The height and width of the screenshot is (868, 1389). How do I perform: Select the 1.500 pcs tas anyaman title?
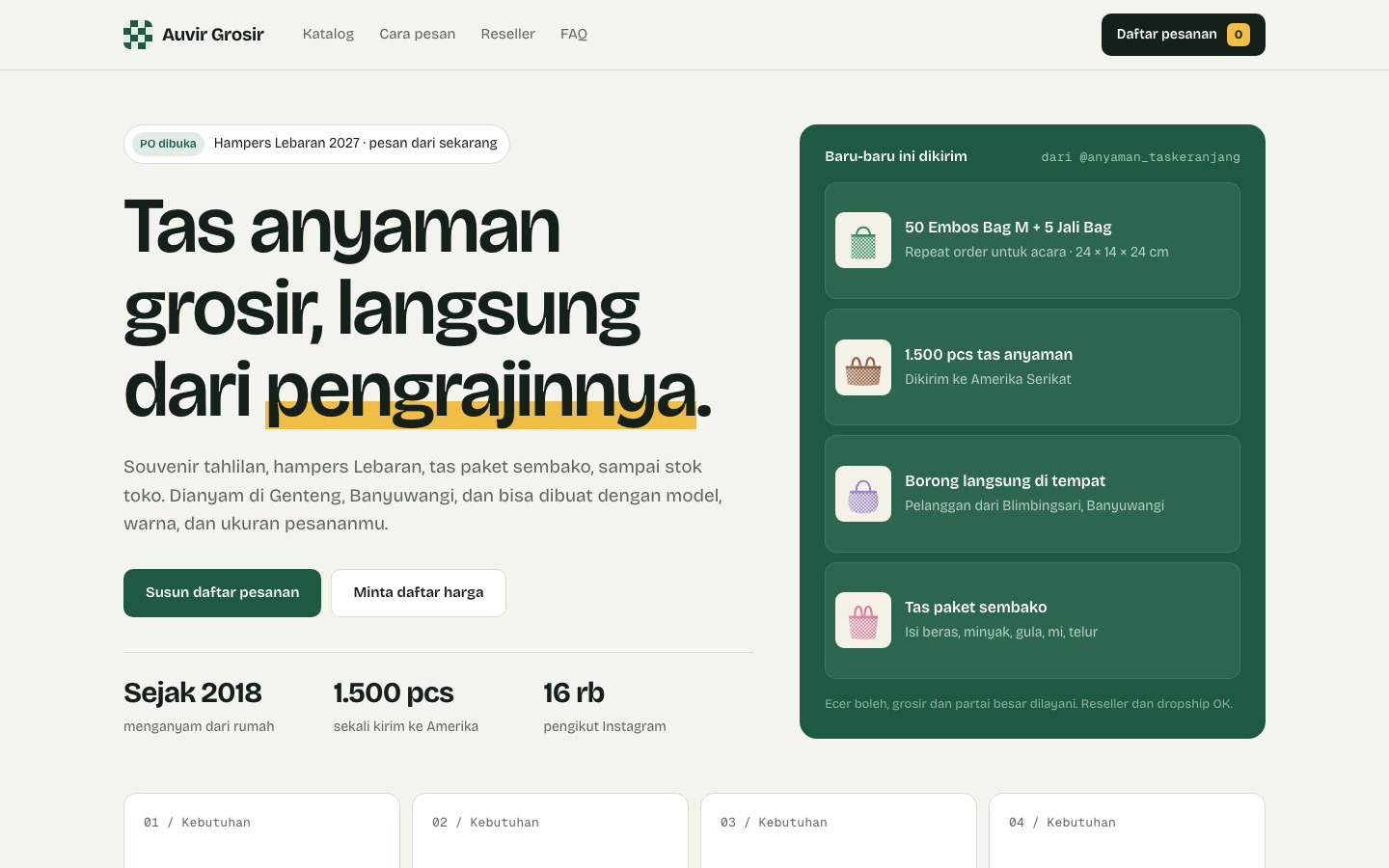989,355
